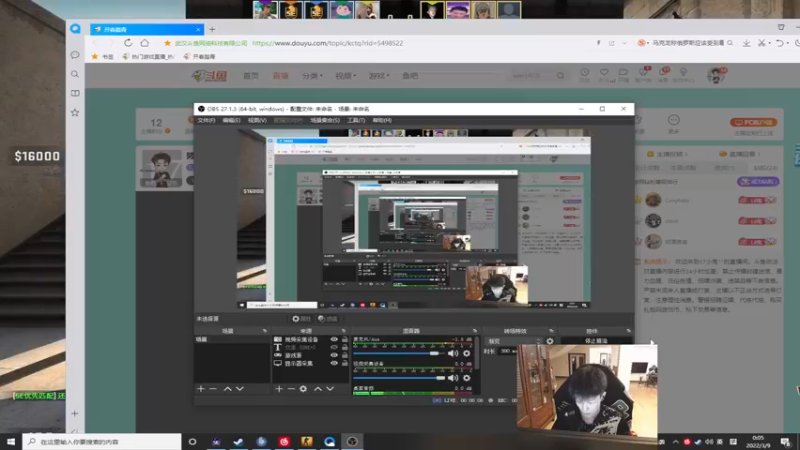The width and height of the screenshot is (800, 450).
Task: Toggle visibility of video capture device source
Action: coord(334,339)
